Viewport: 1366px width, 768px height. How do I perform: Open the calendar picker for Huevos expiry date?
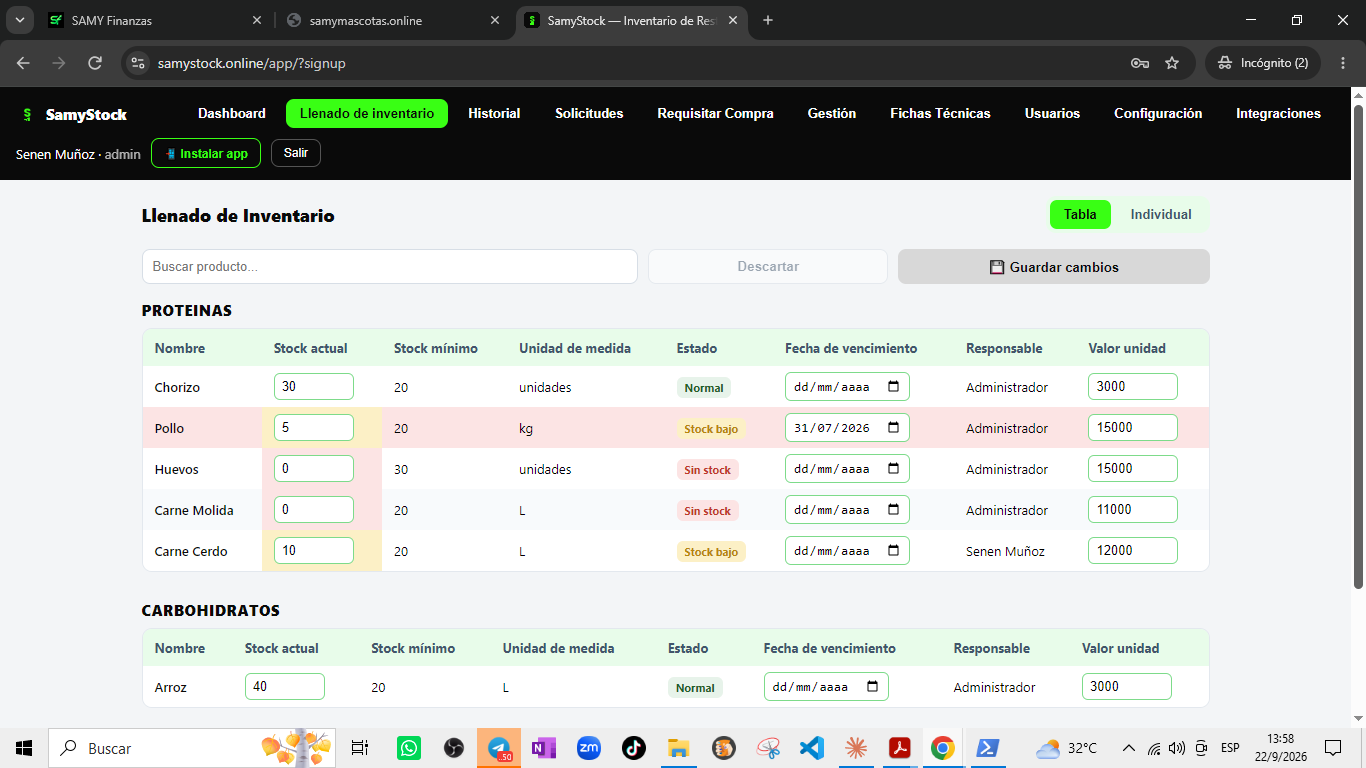893,469
